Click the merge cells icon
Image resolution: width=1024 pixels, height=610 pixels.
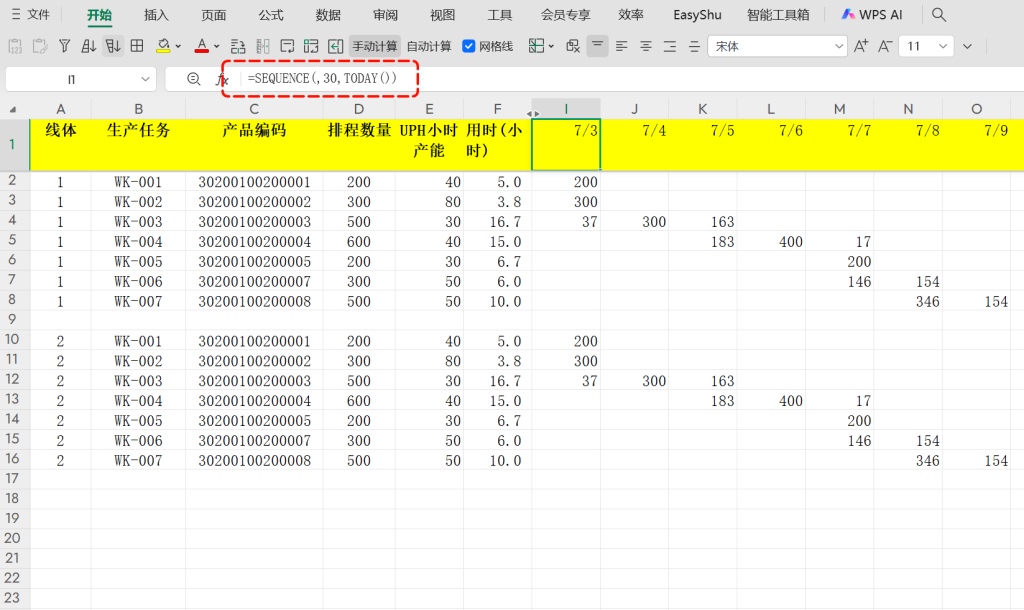(311, 46)
